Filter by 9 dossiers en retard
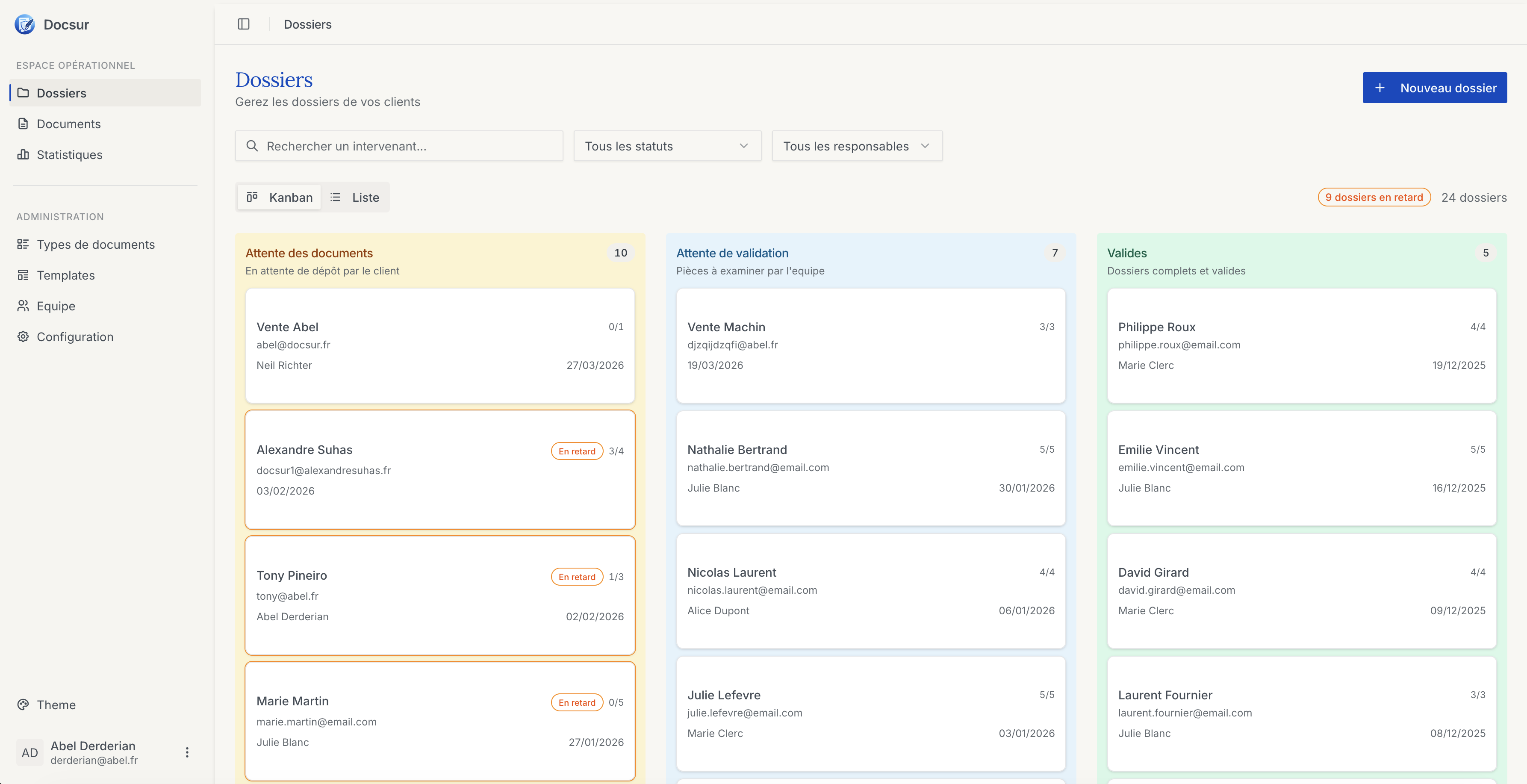 click(x=1374, y=197)
